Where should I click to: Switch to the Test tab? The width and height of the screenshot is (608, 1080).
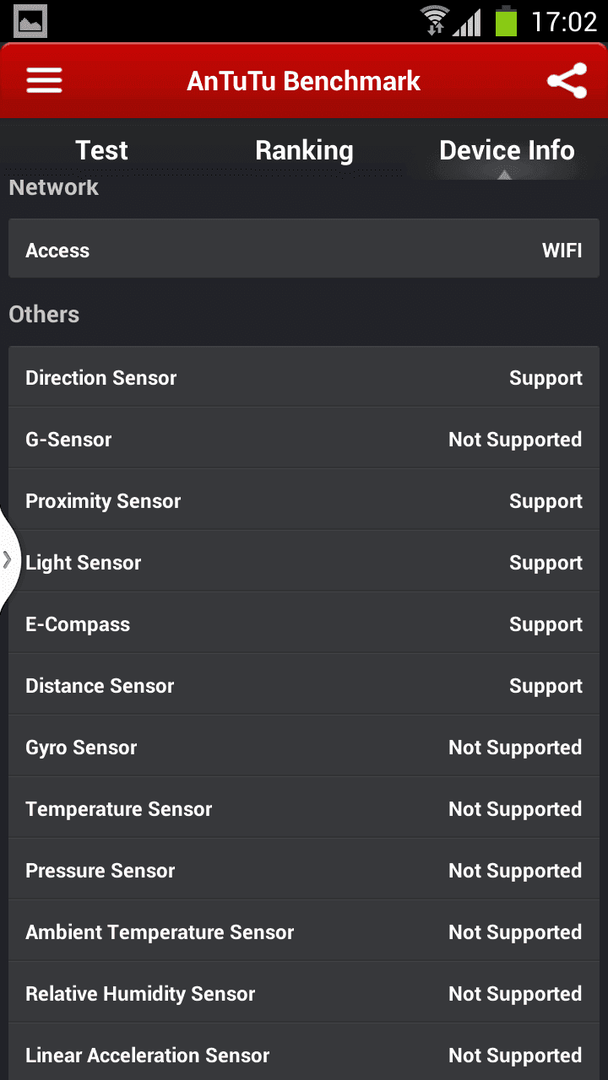(101, 150)
